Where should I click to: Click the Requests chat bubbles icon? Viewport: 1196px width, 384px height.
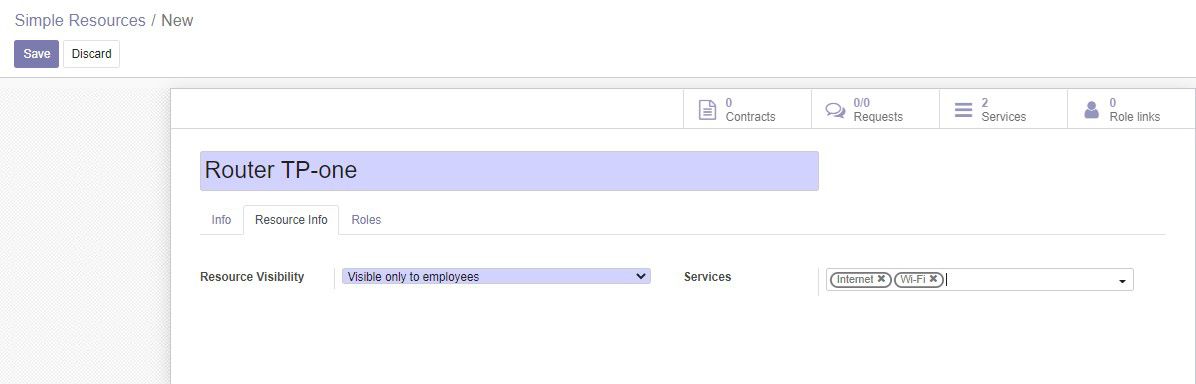(835, 111)
